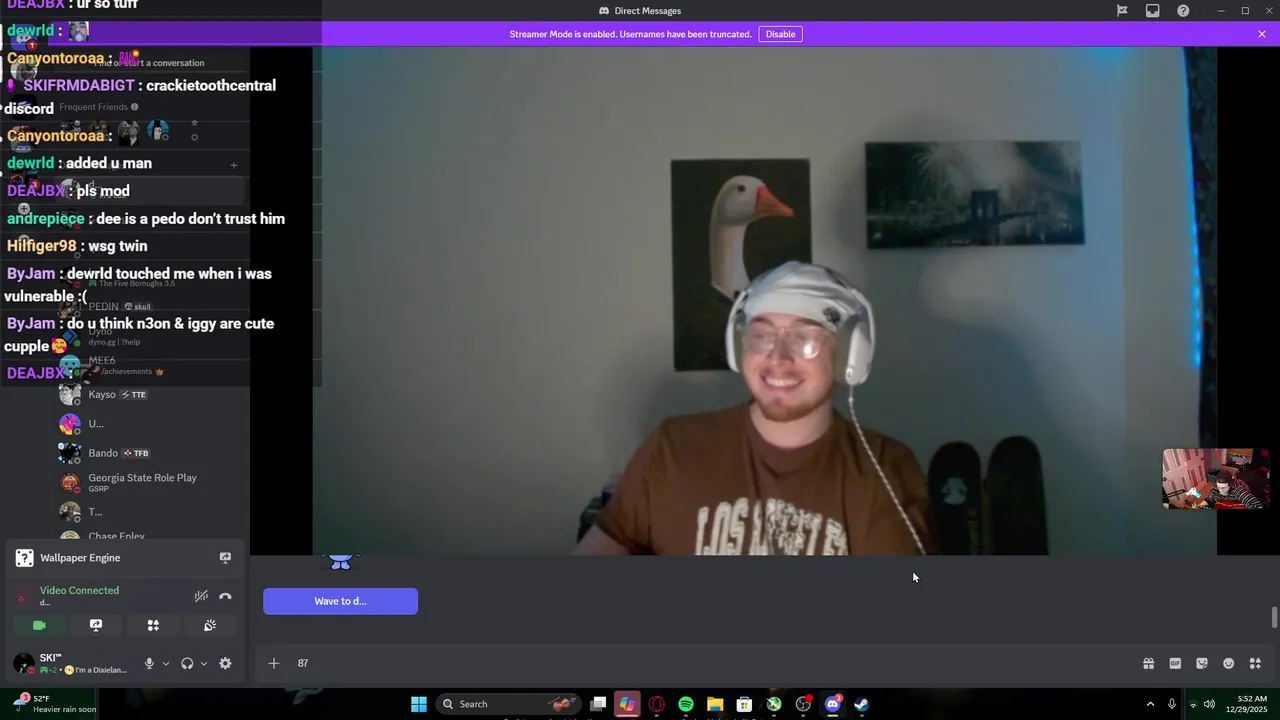The width and height of the screenshot is (1280, 720).
Task: Open Opera browser from the taskbar
Action: [657, 704]
